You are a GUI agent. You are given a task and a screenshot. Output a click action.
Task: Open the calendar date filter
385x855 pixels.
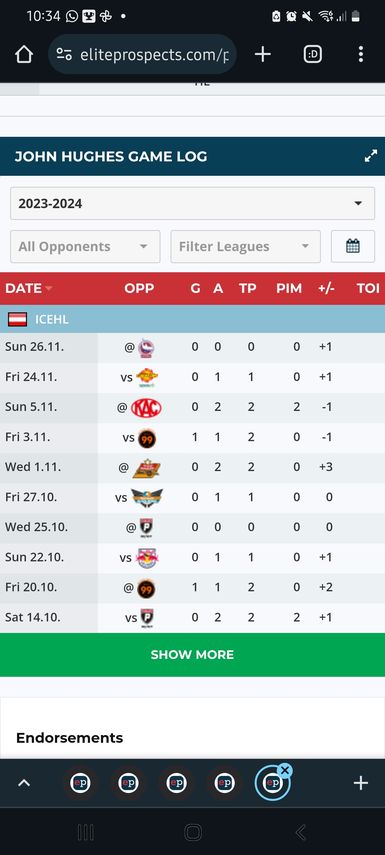point(353,246)
